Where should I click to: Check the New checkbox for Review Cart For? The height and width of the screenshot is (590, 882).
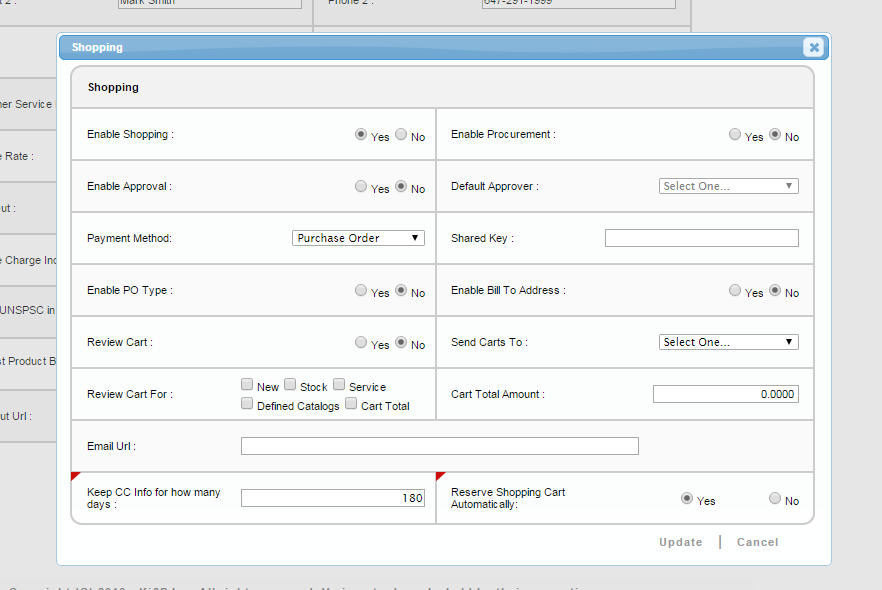tap(247, 385)
